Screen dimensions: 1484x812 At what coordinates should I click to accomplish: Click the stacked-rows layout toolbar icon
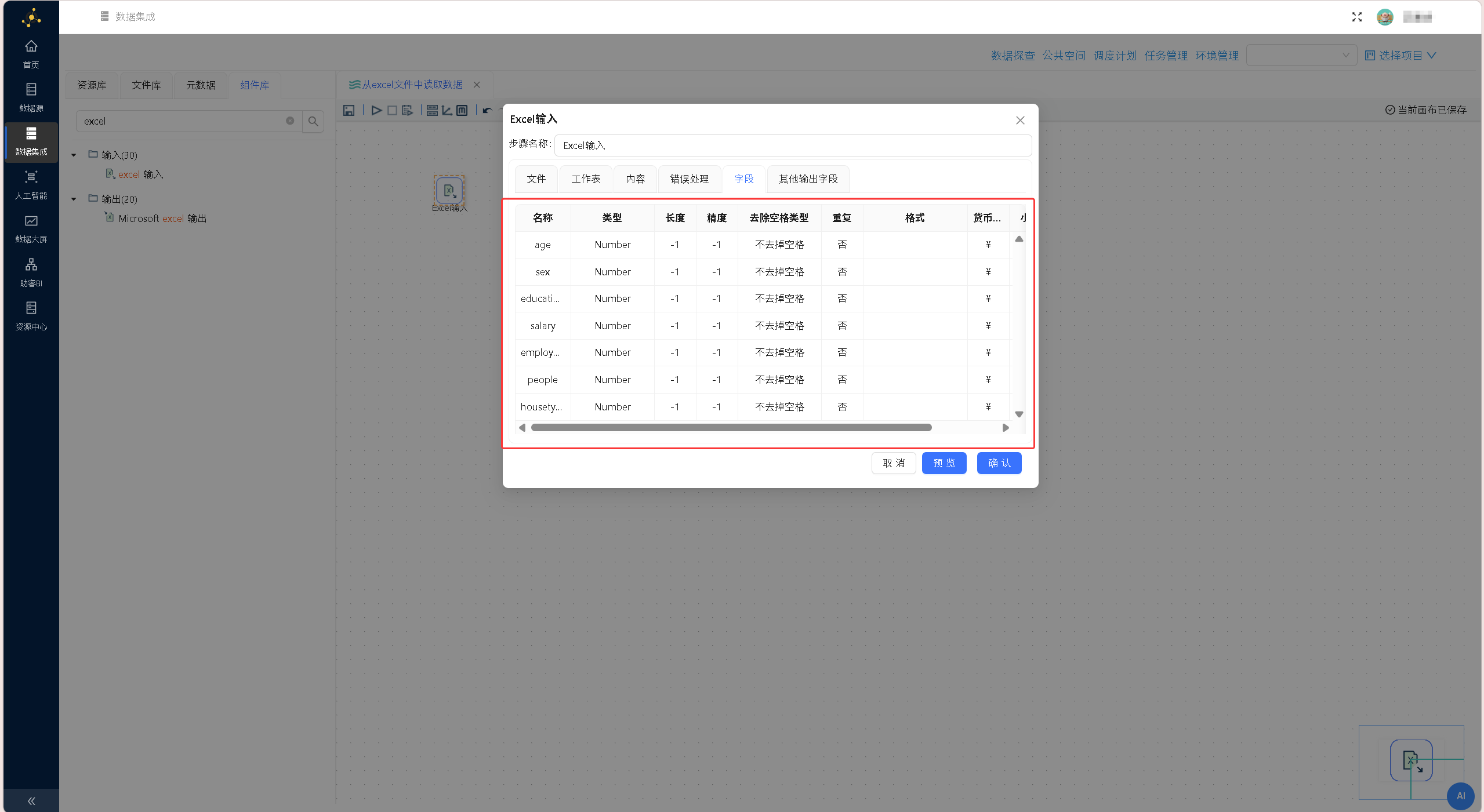pos(432,110)
